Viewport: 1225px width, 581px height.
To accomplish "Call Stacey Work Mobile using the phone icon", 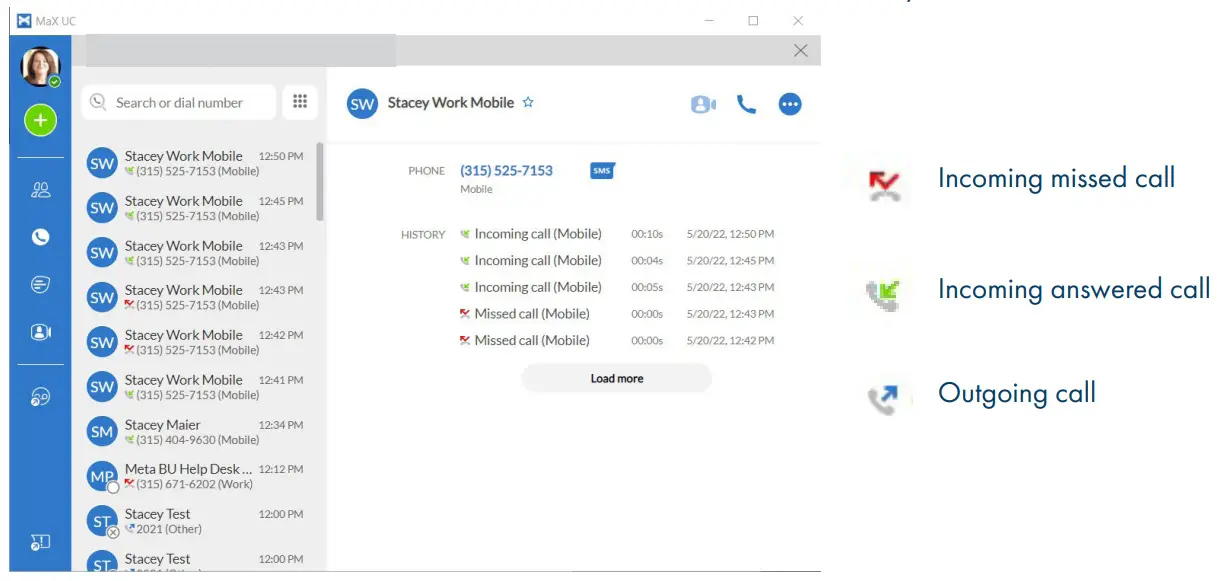I will pos(746,103).
